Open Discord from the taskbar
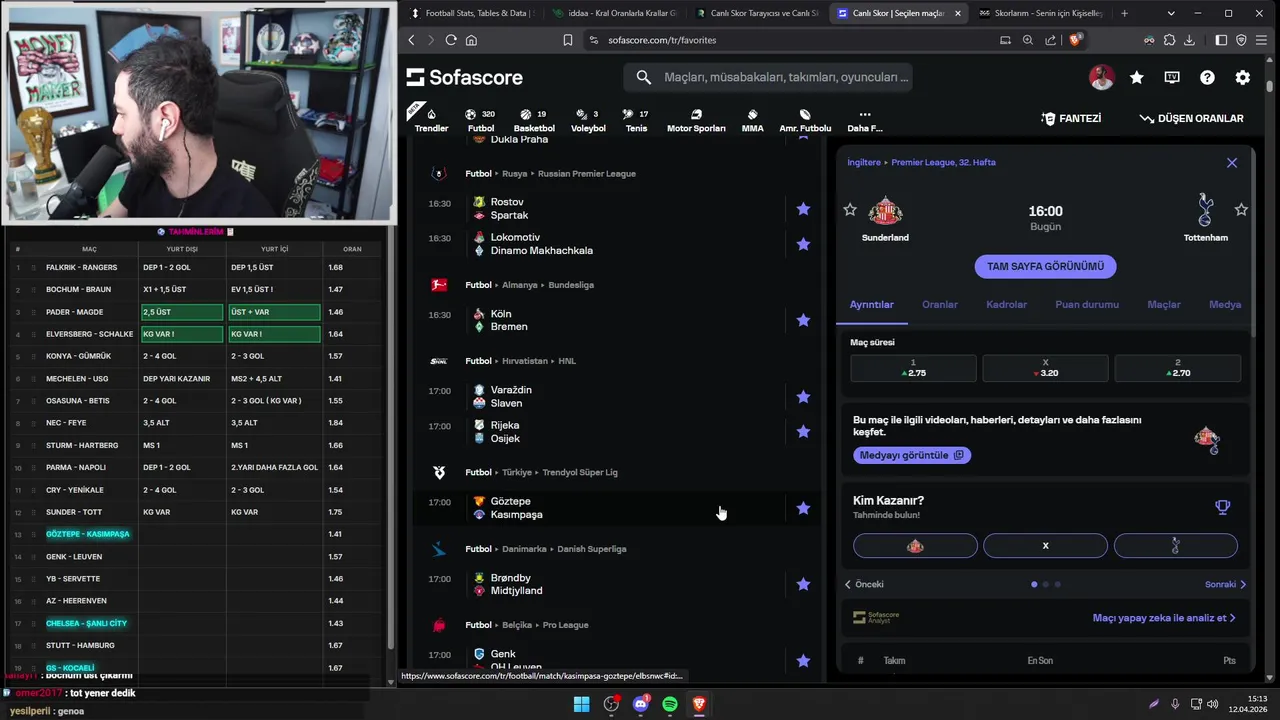 tap(641, 704)
